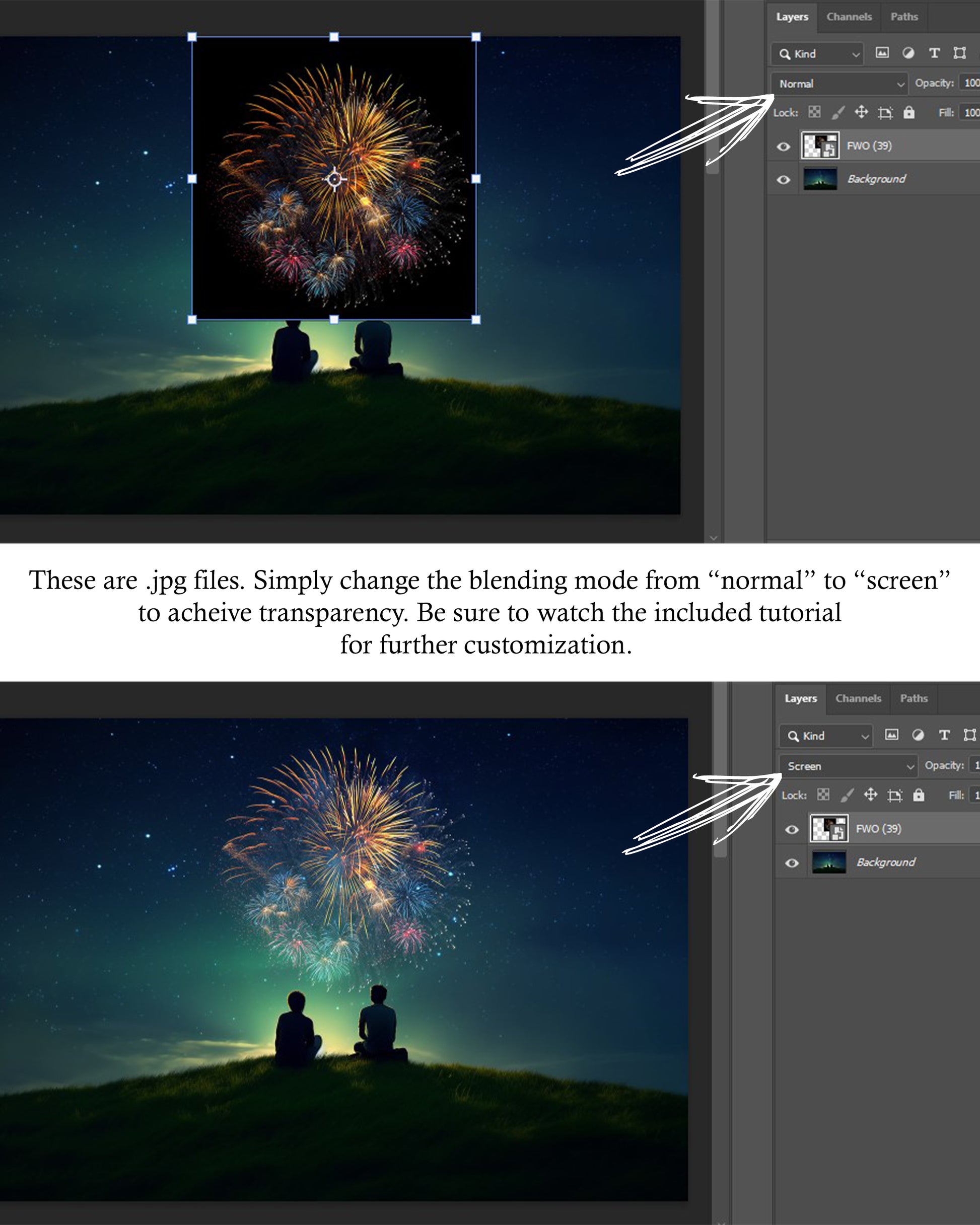Click FWO (39) layer thumbnail in top panel
This screenshot has height=1225, width=980.
coord(820,146)
